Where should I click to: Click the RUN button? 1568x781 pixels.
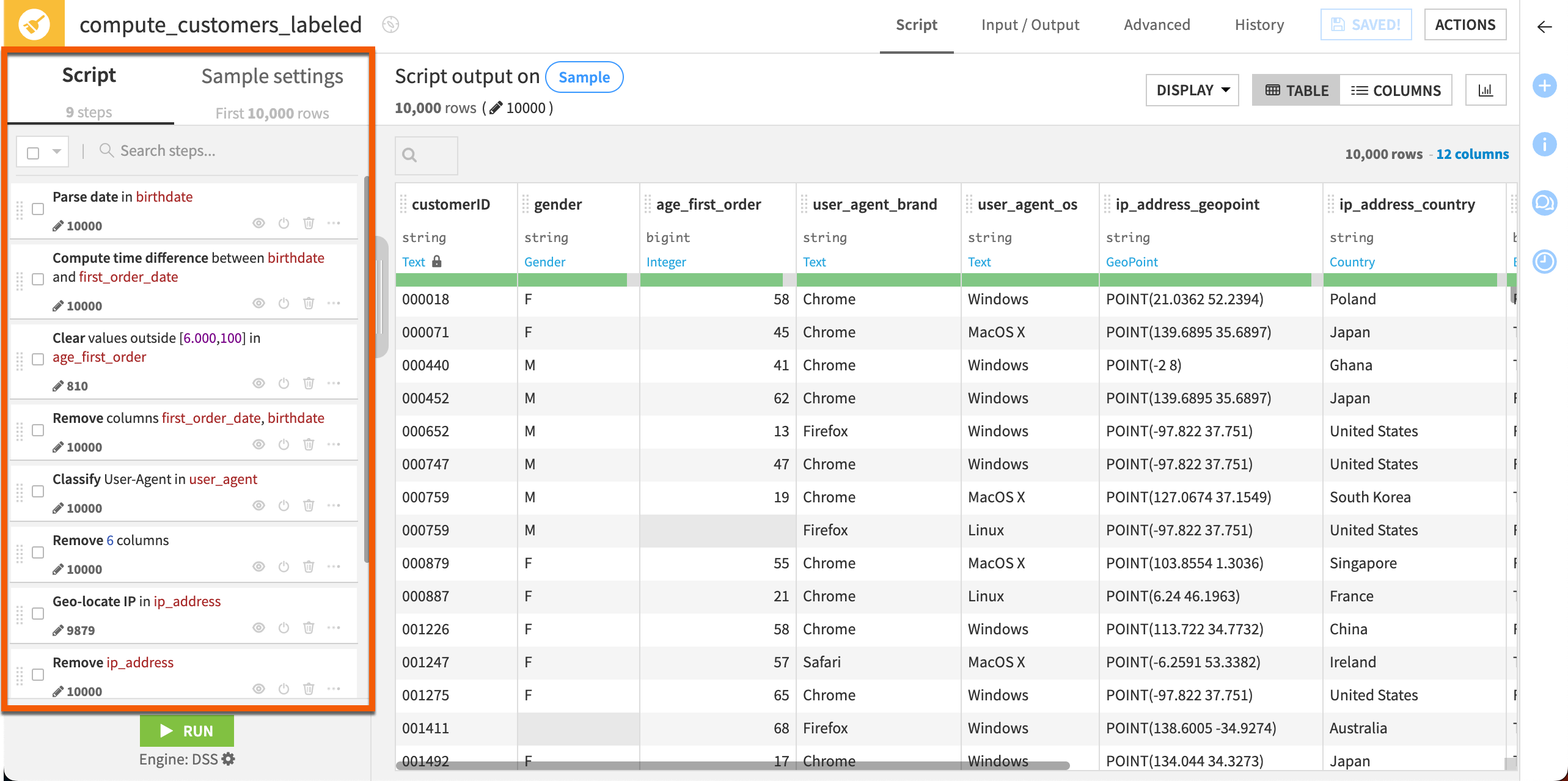coord(186,730)
